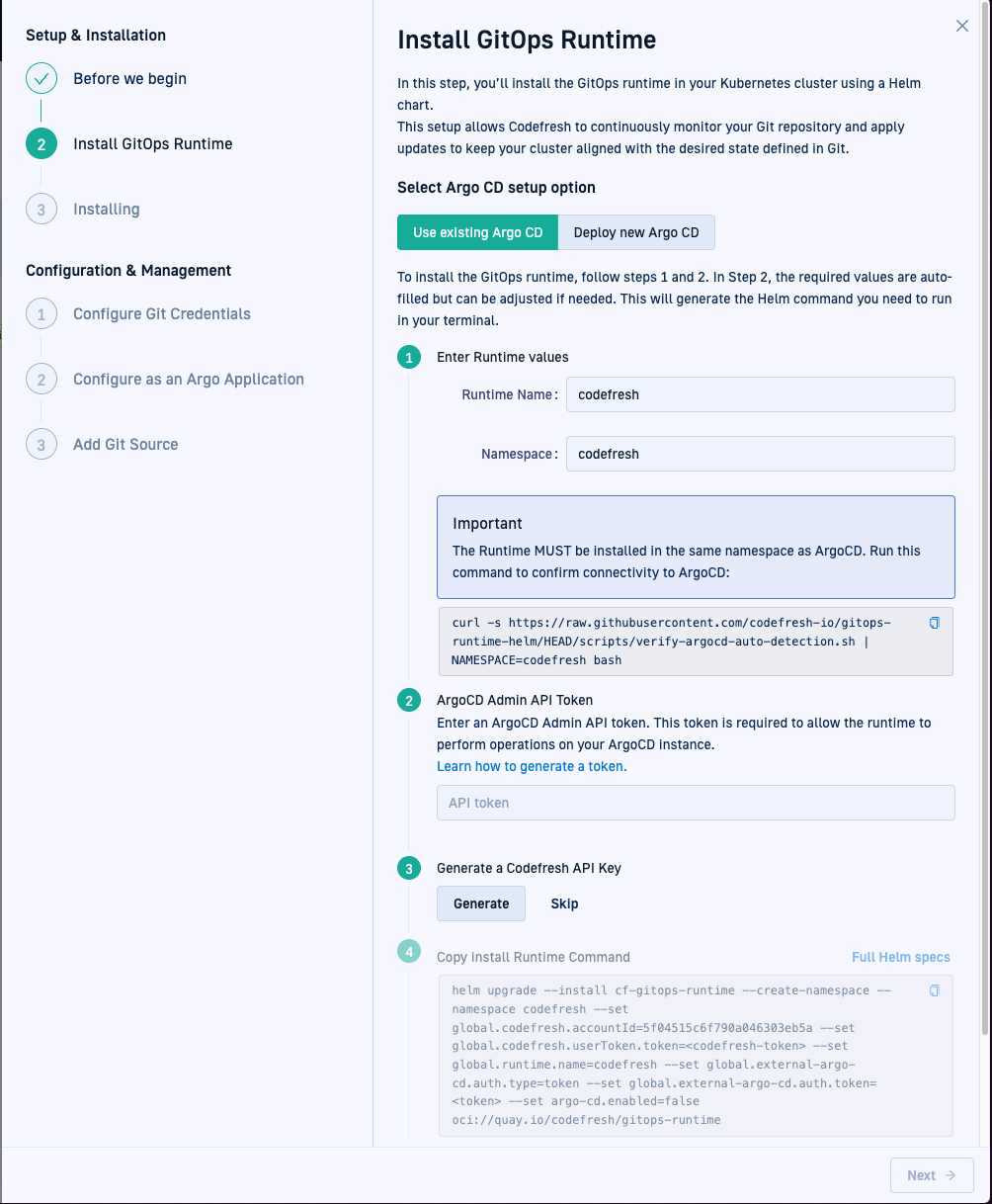The image size is (992, 1204).
Task: Copy the curl verification command
Action: coord(934,623)
